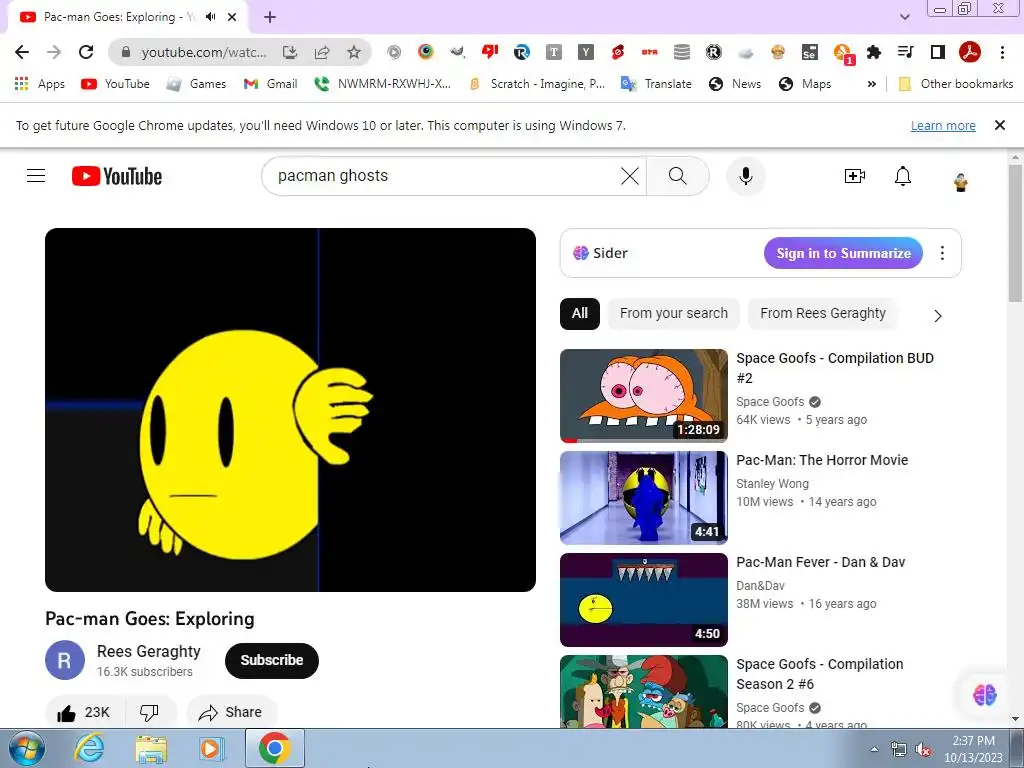Screen dimensions: 1024x768
Task: Click Learn more about Chrome updates
Action: coord(943,125)
